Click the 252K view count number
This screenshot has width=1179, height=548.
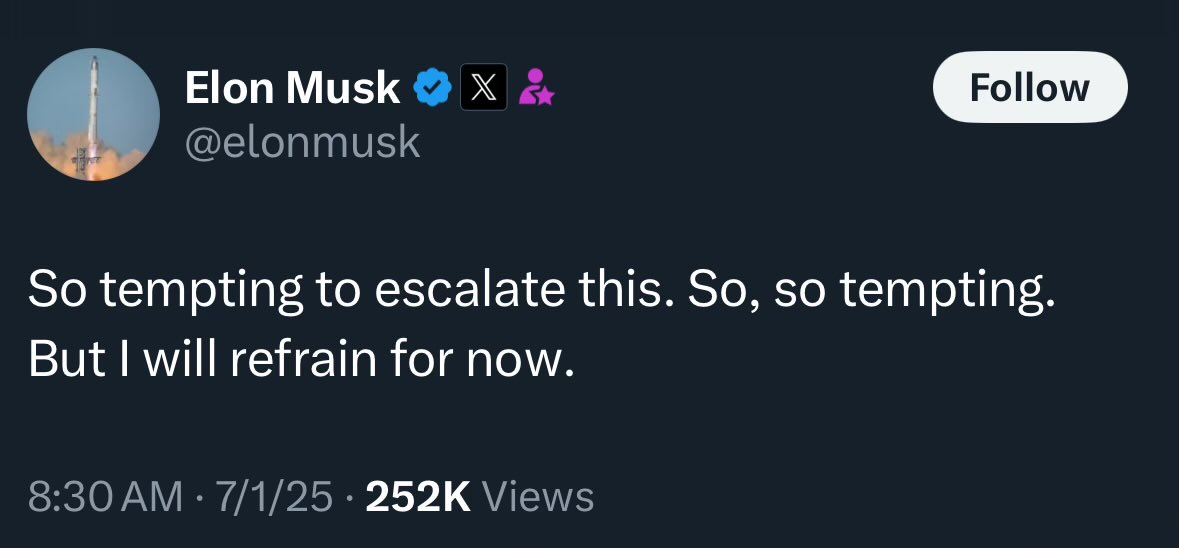[418, 497]
